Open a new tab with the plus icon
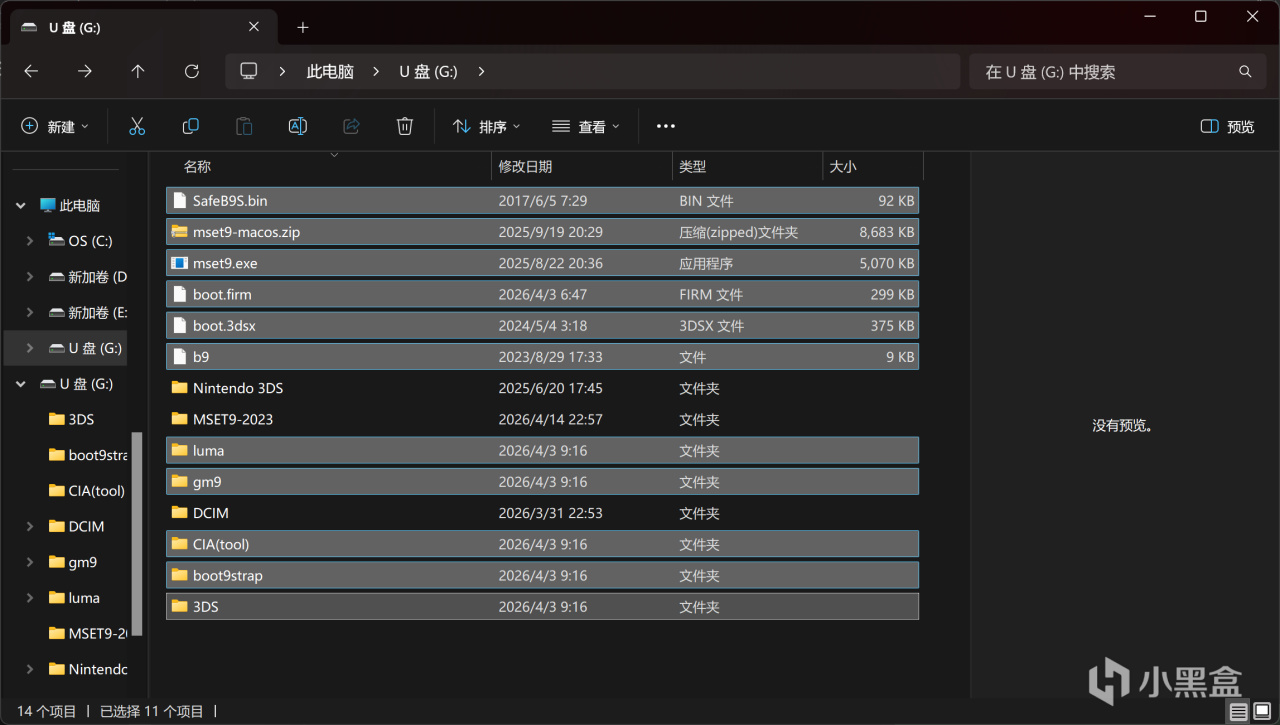Screen dimensions: 1280x725 point(303,27)
